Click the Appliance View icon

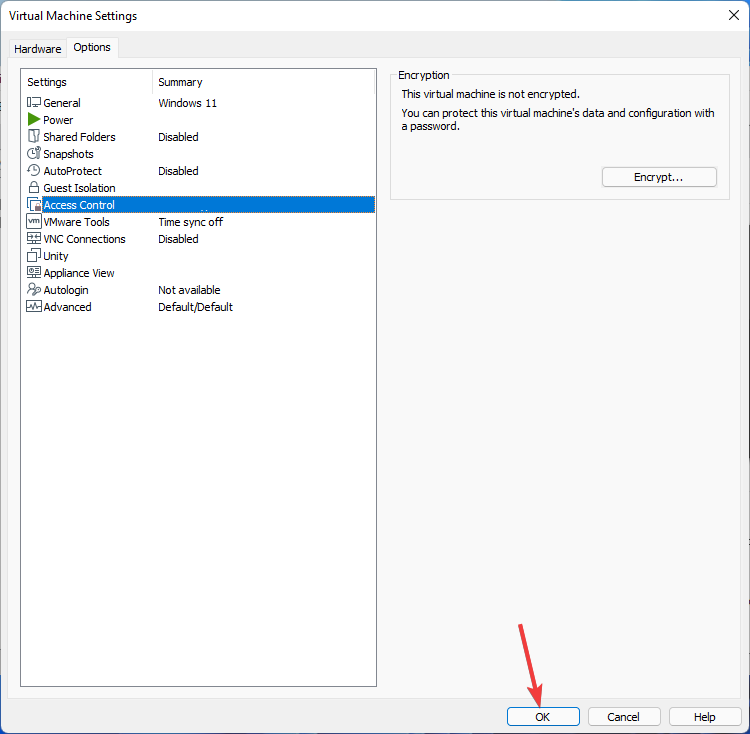pos(33,272)
